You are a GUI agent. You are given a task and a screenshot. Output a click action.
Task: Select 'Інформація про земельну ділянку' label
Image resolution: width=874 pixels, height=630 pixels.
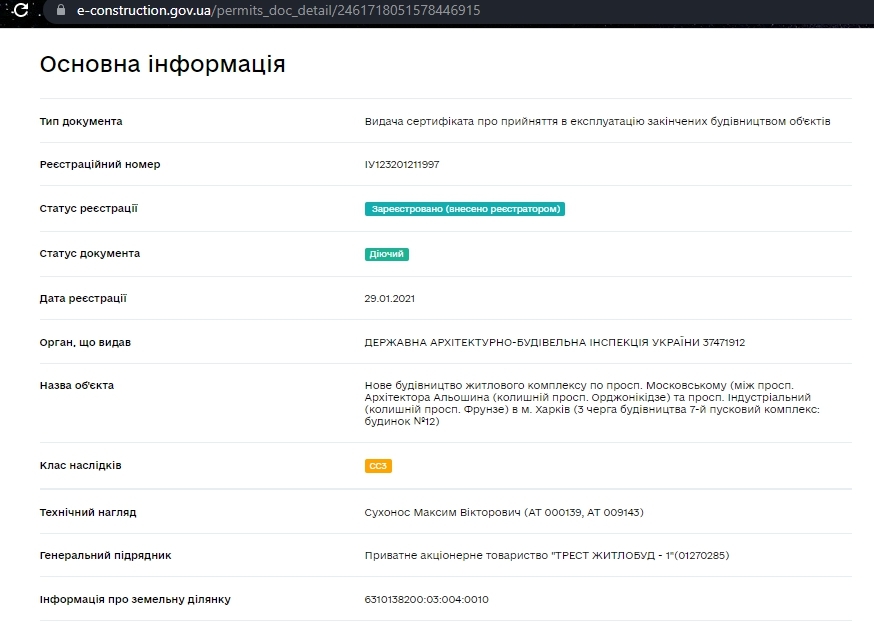135,599
